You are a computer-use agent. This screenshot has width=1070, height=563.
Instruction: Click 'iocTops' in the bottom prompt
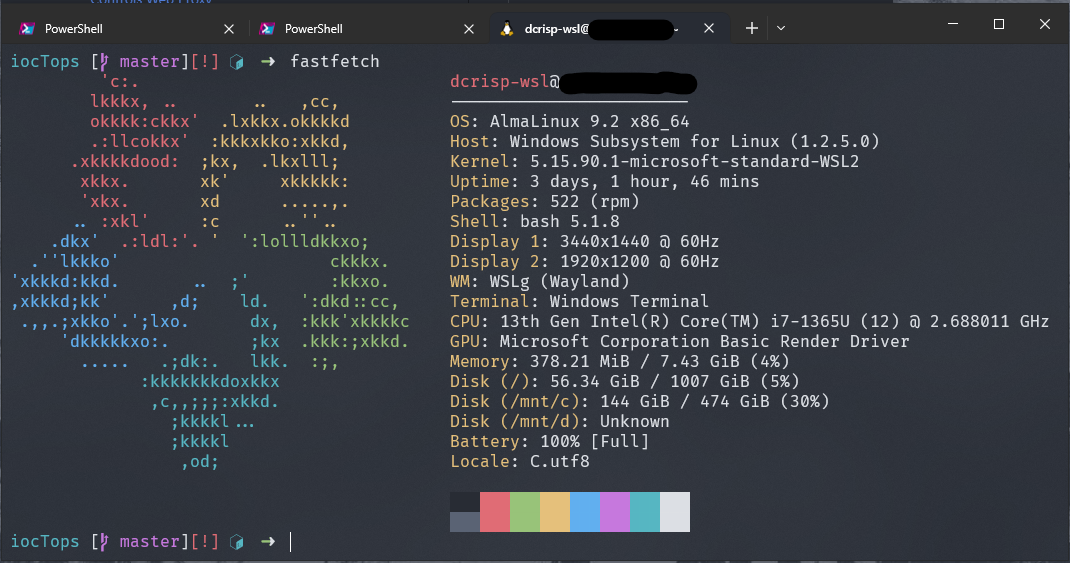click(x=45, y=541)
